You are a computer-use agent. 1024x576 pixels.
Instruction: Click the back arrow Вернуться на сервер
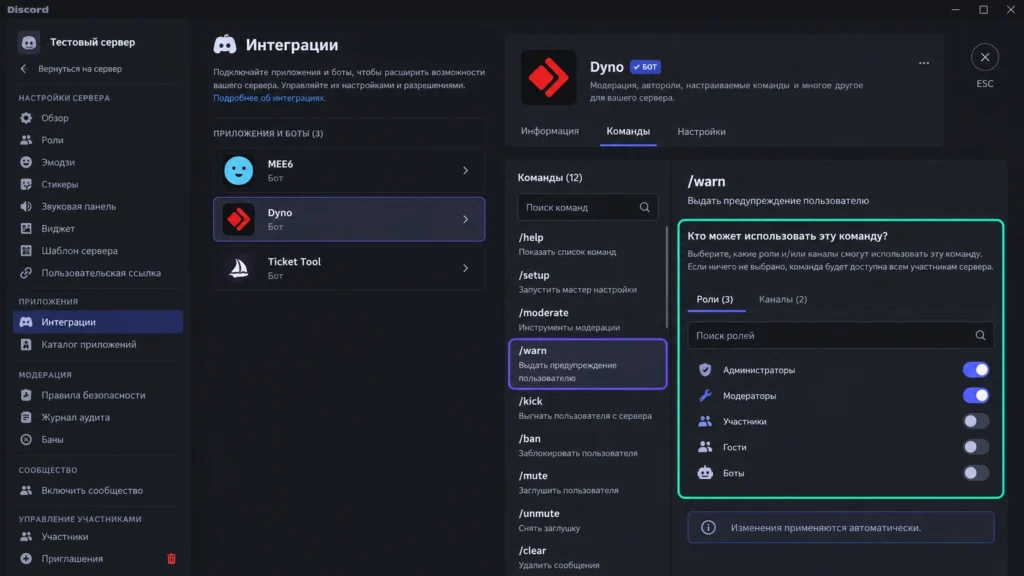tap(24, 69)
